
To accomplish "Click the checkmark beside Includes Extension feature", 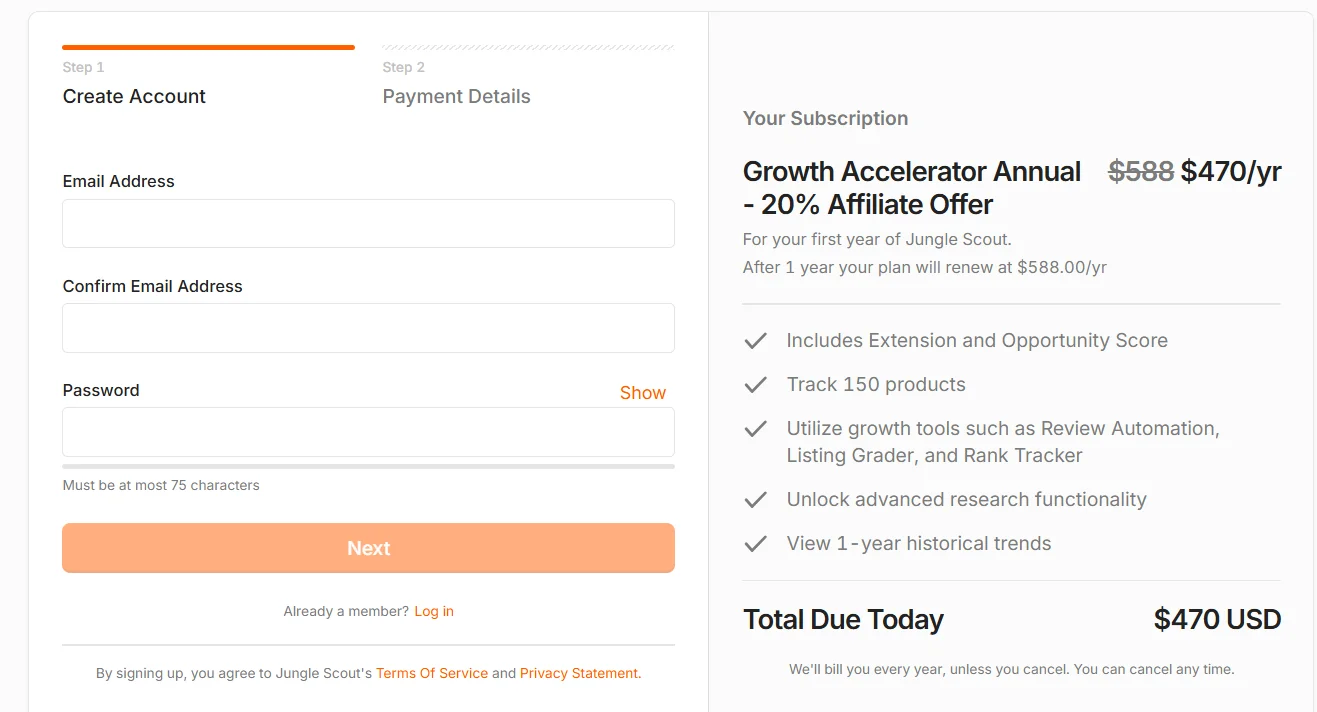I will 755,341.
